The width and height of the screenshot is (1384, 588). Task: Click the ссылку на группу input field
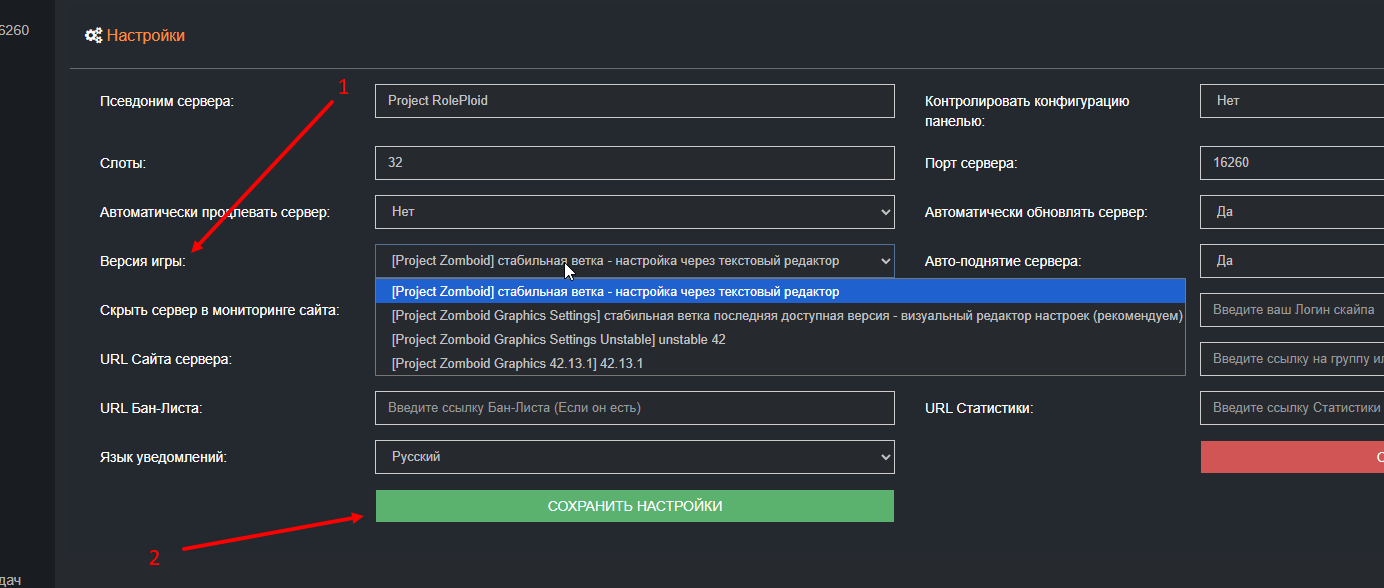pyautogui.click(x=1290, y=358)
